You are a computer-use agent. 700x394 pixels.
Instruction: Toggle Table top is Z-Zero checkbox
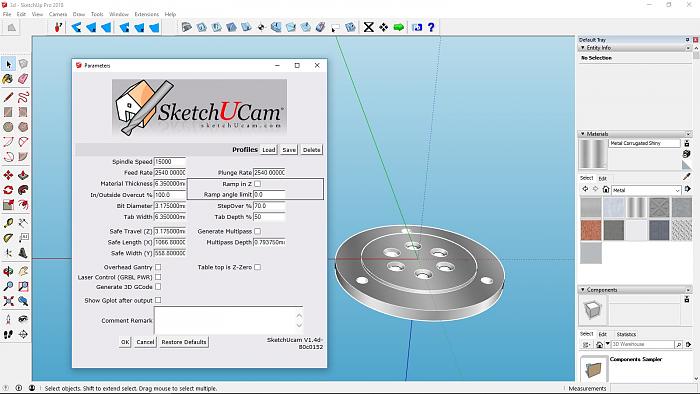(258, 267)
